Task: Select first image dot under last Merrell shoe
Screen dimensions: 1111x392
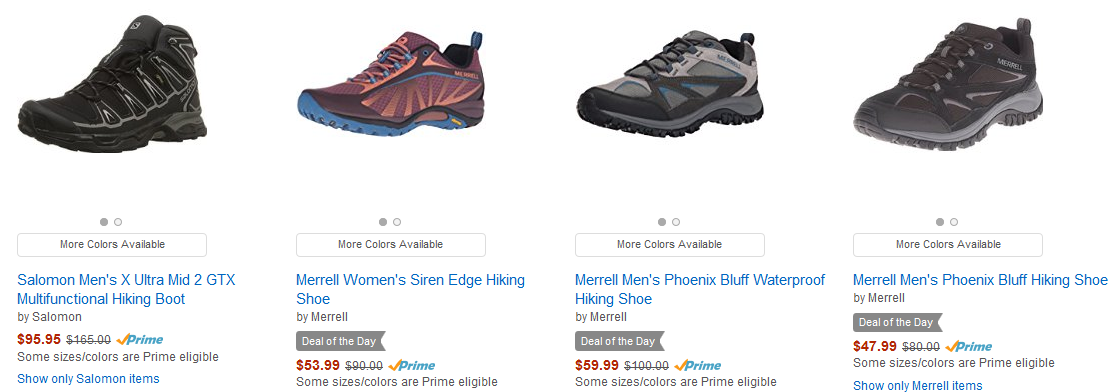Action: click(x=940, y=222)
